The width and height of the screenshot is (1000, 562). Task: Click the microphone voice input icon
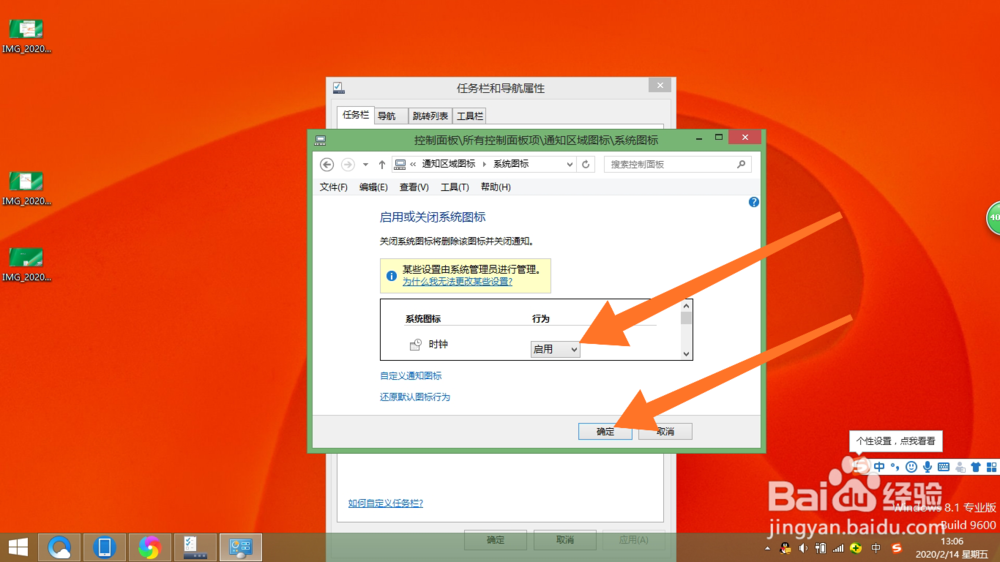click(x=927, y=467)
